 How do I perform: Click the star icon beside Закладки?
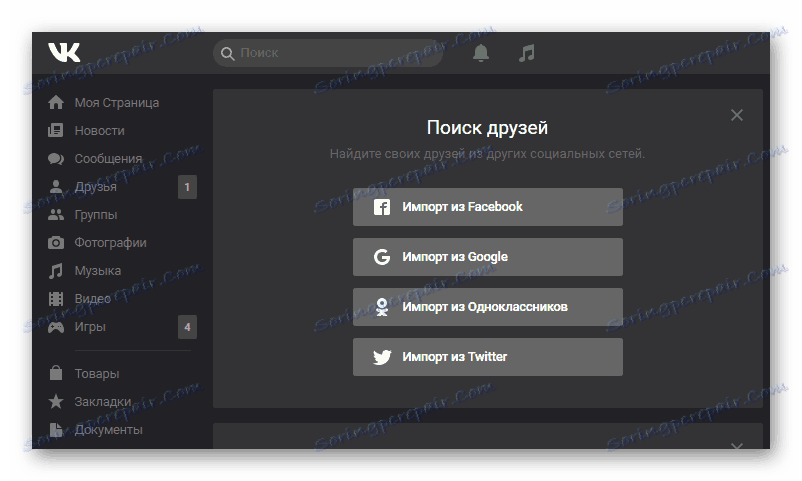(x=56, y=401)
